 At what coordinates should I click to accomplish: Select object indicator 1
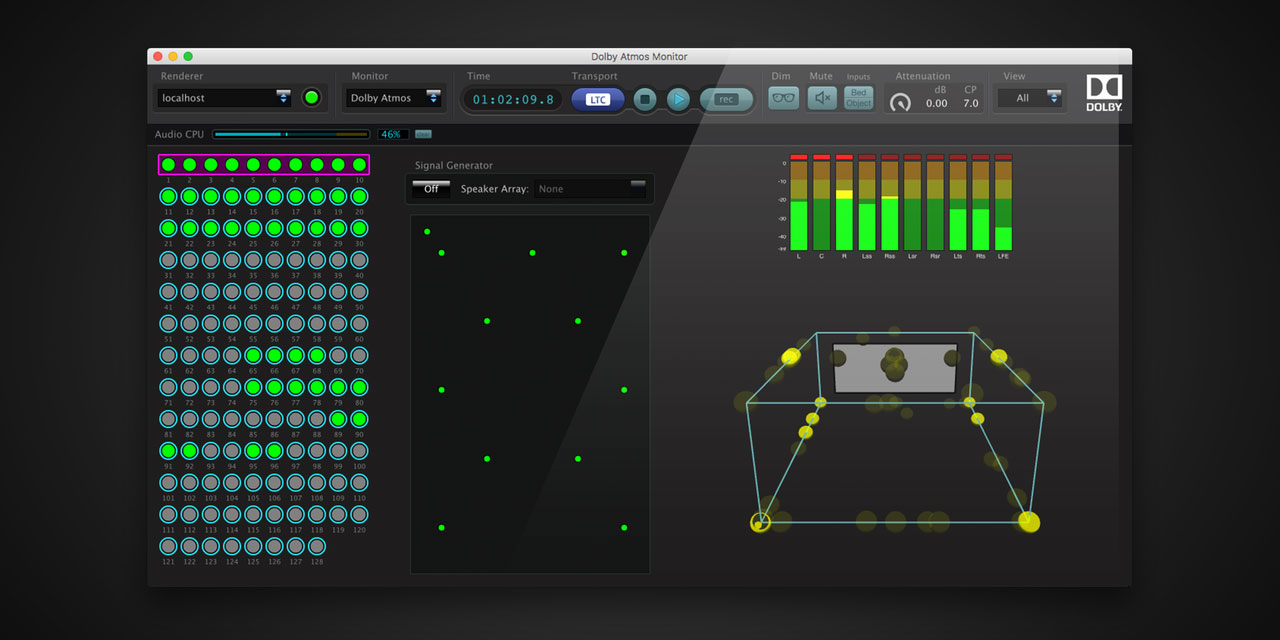point(168,165)
